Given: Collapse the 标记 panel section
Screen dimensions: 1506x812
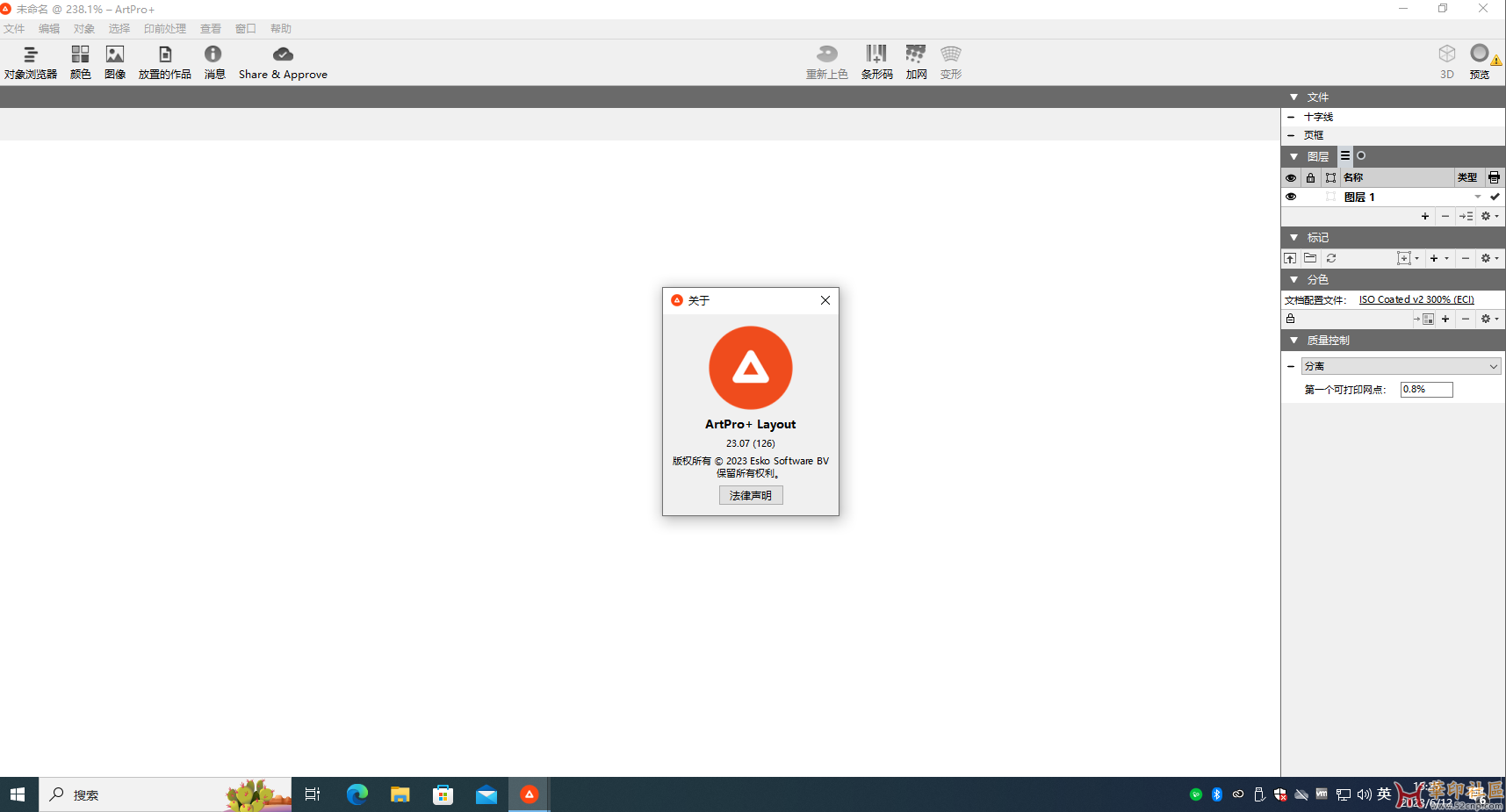Looking at the screenshot, I should [x=1293, y=237].
